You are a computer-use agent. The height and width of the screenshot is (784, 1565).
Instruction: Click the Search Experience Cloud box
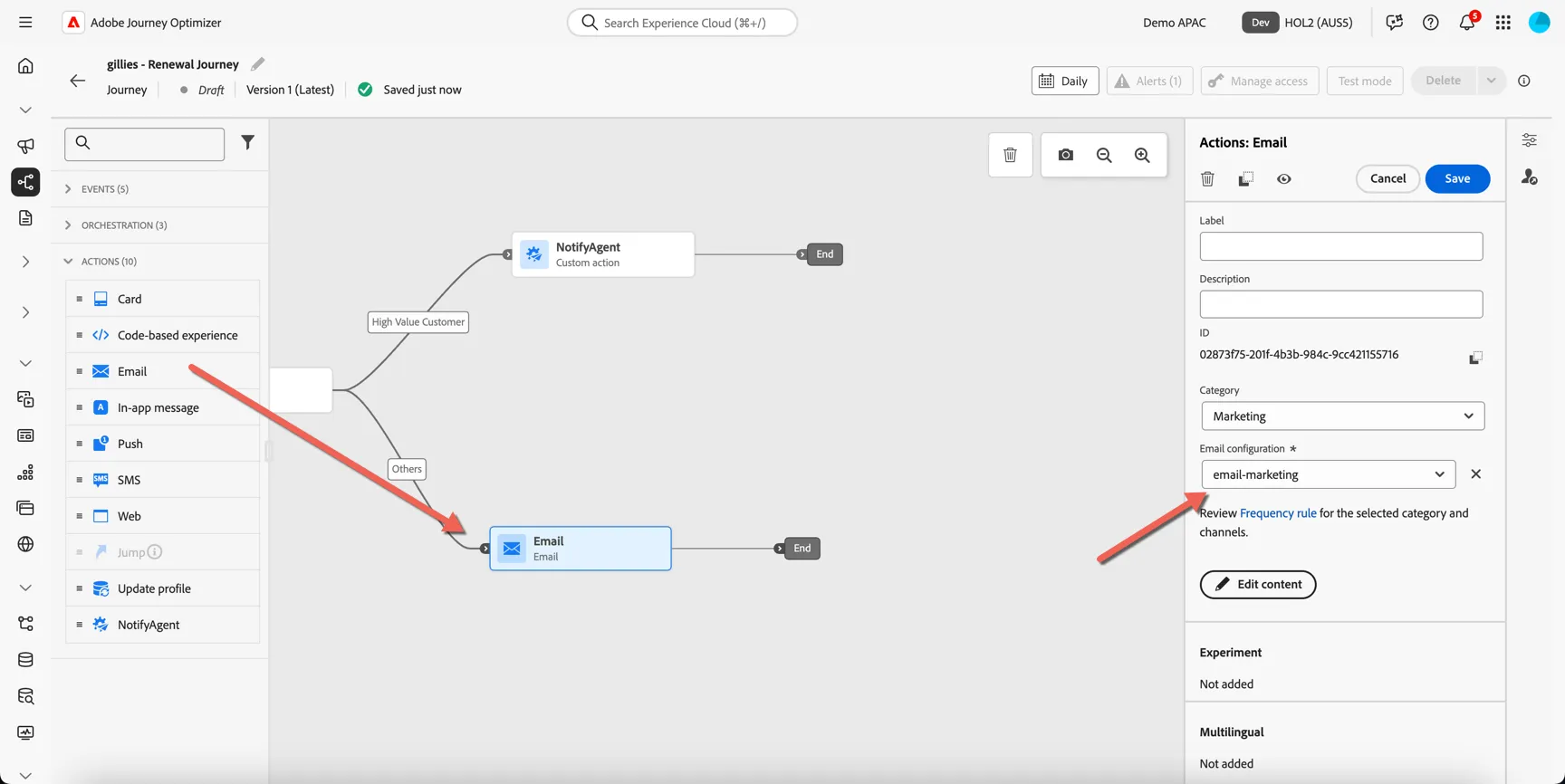point(682,23)
